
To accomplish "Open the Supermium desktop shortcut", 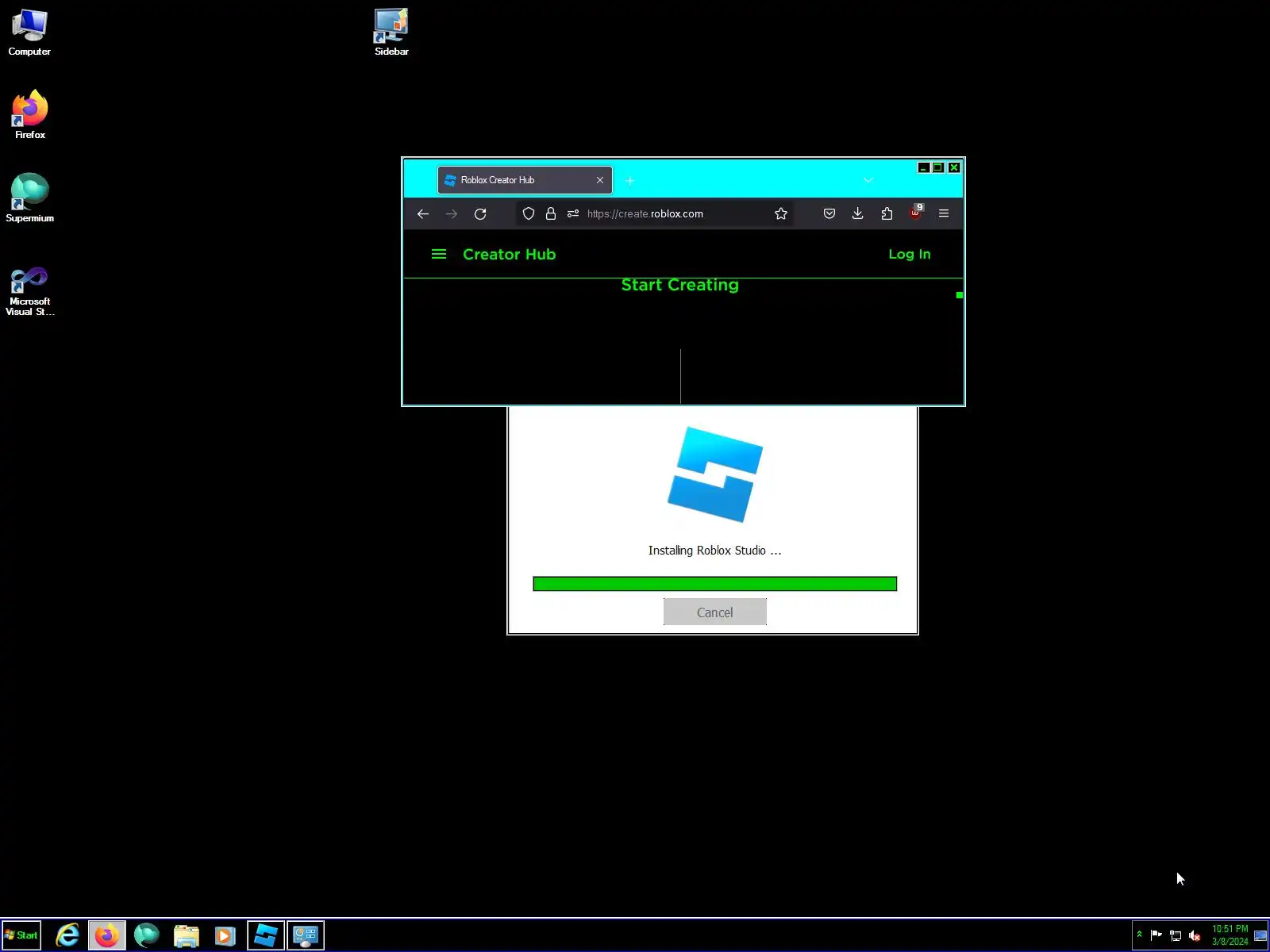I will 29,198.
